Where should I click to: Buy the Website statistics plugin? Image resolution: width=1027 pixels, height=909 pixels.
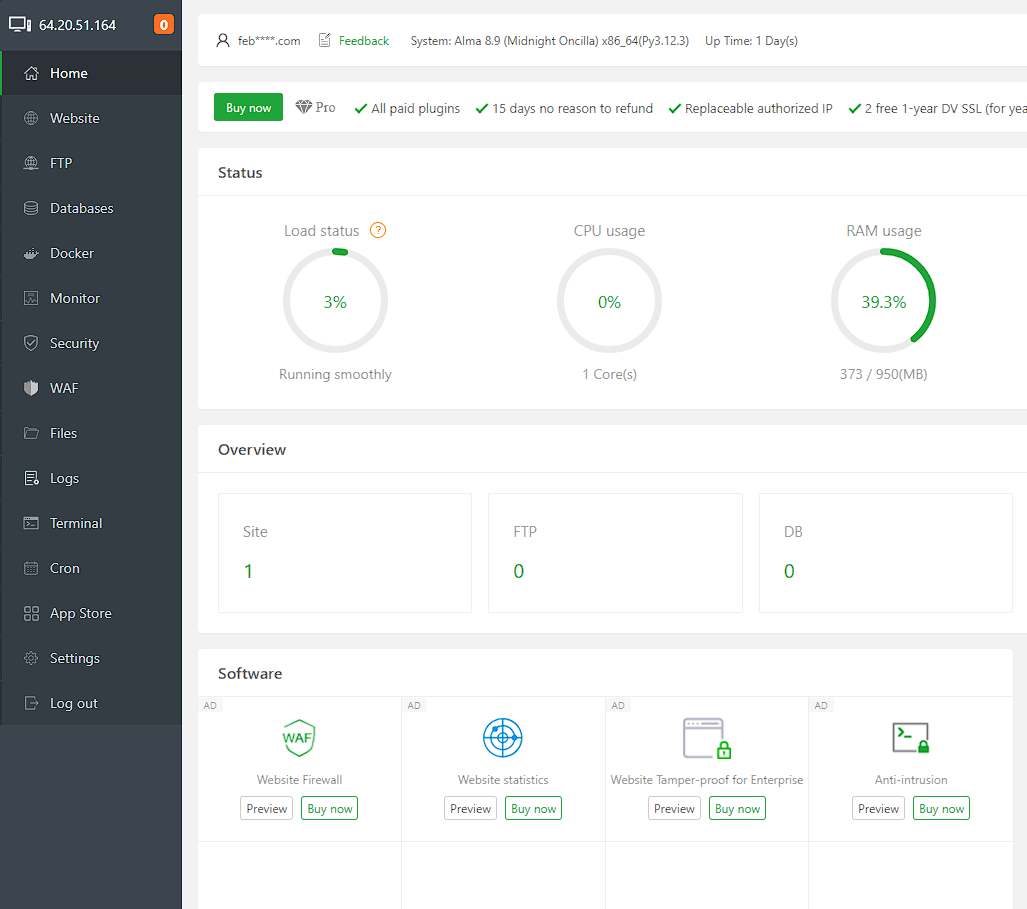point(533,809)
